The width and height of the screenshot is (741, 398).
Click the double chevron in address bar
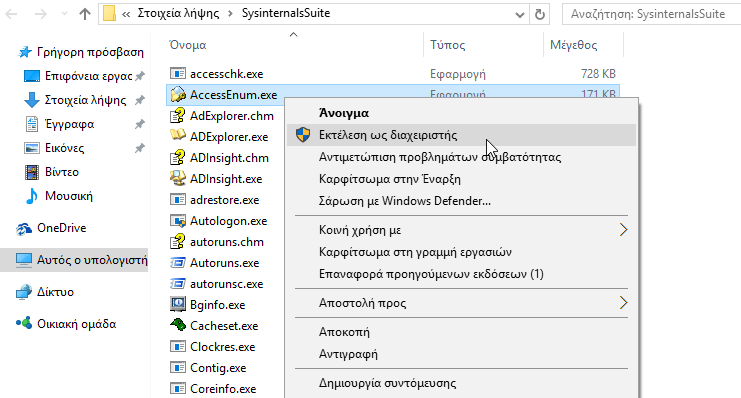coord(126,14)
